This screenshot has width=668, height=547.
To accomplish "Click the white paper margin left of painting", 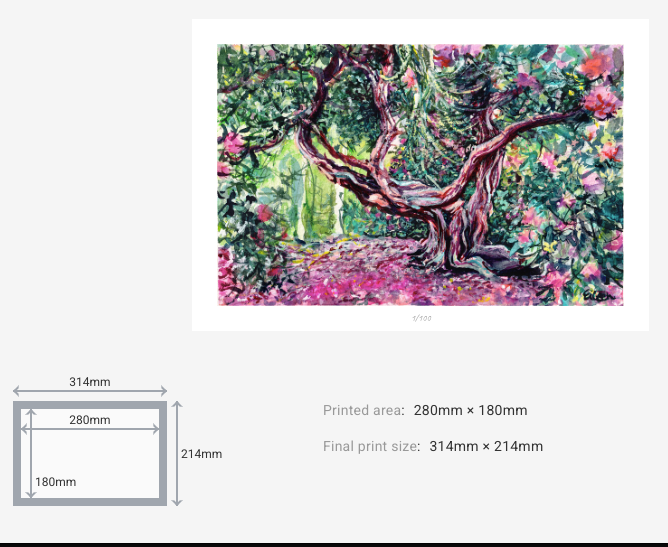I will [x=204, y=175].
